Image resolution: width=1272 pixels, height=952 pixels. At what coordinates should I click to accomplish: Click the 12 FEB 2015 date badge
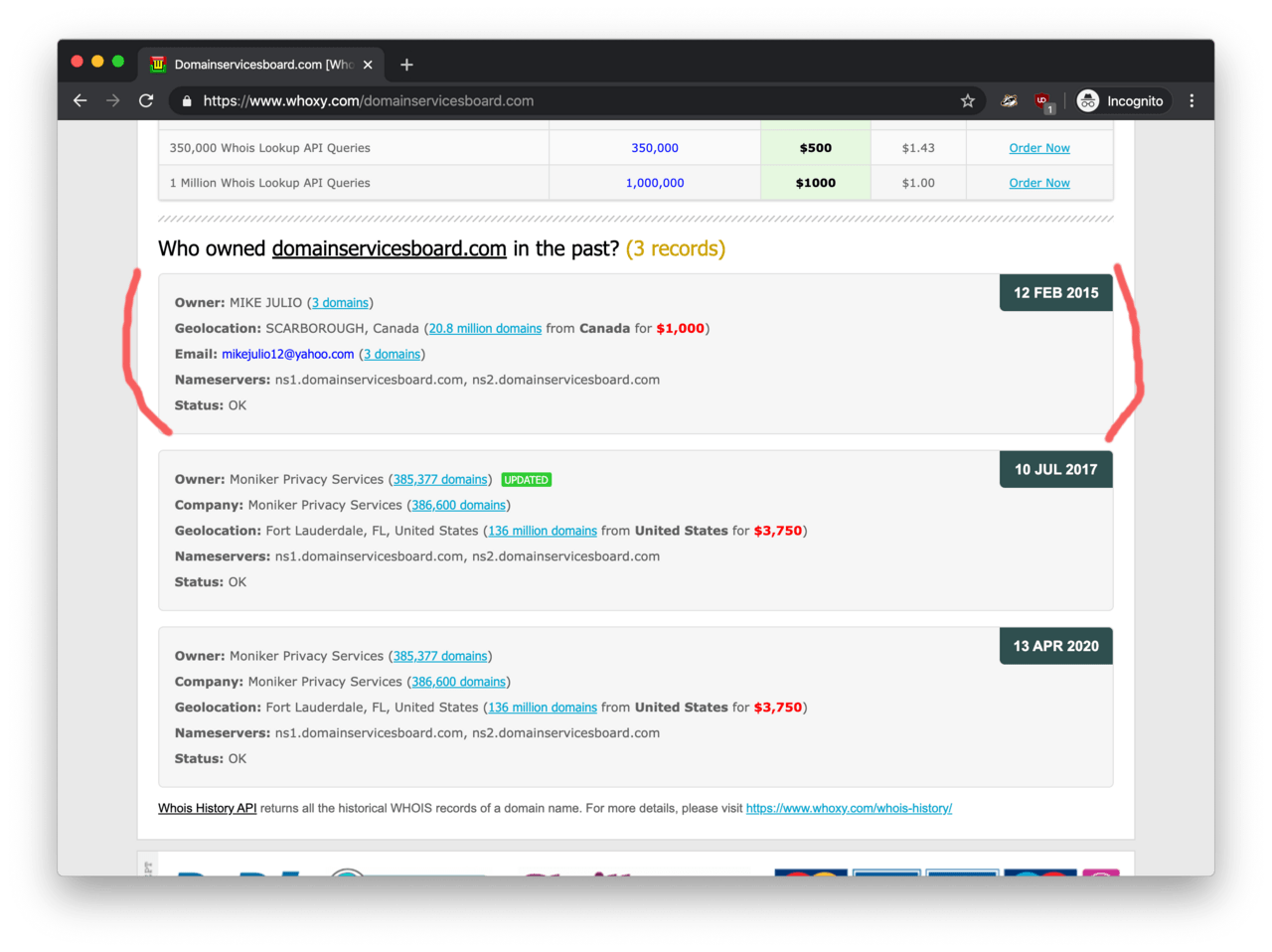[1056, 293]
